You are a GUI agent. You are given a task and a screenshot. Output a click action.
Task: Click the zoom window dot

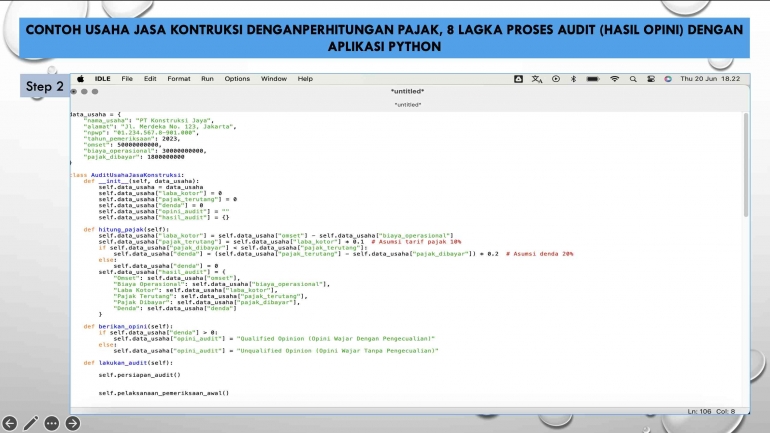pyautogui.click(x=95, y=91)
